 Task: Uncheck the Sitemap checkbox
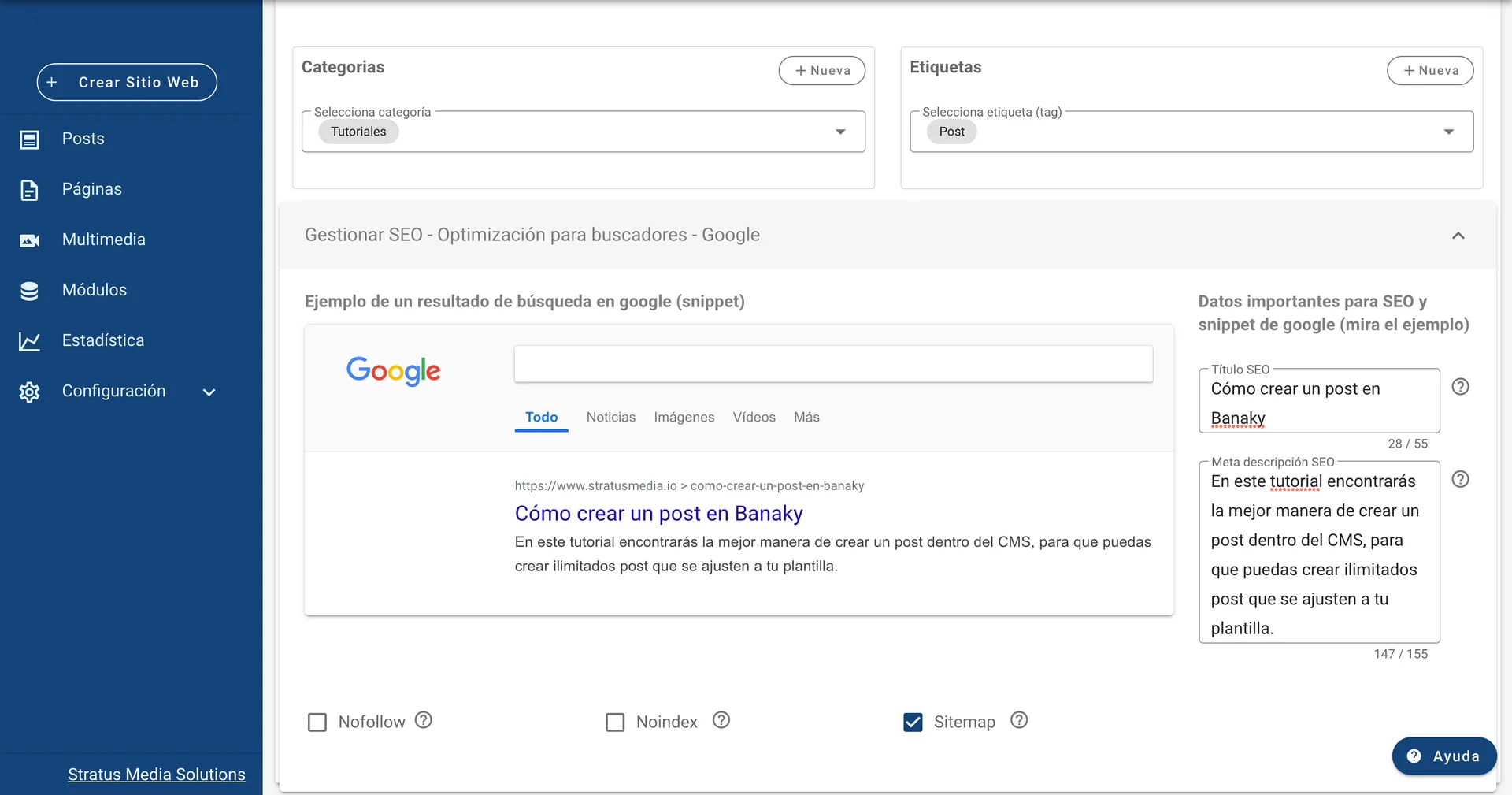click(x=913, y=722)
